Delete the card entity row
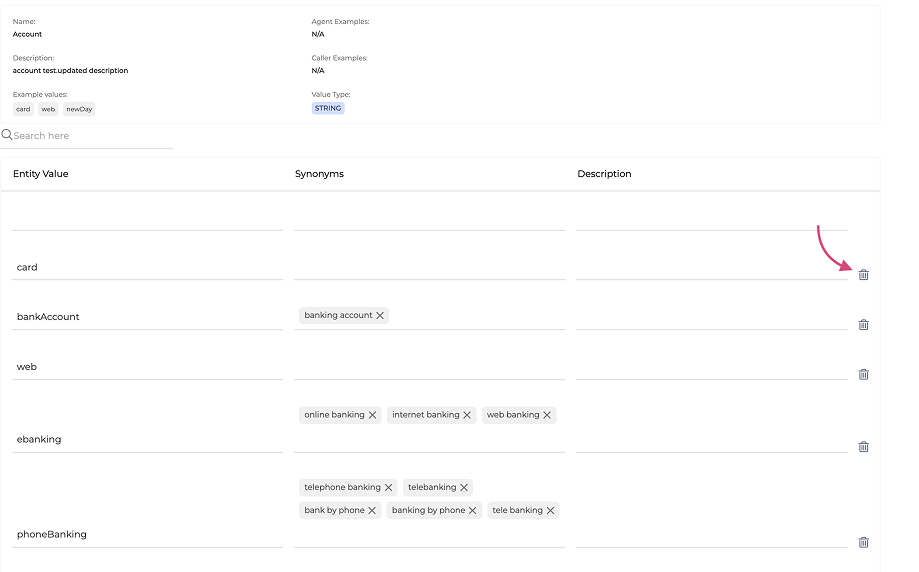 [863, 275]
